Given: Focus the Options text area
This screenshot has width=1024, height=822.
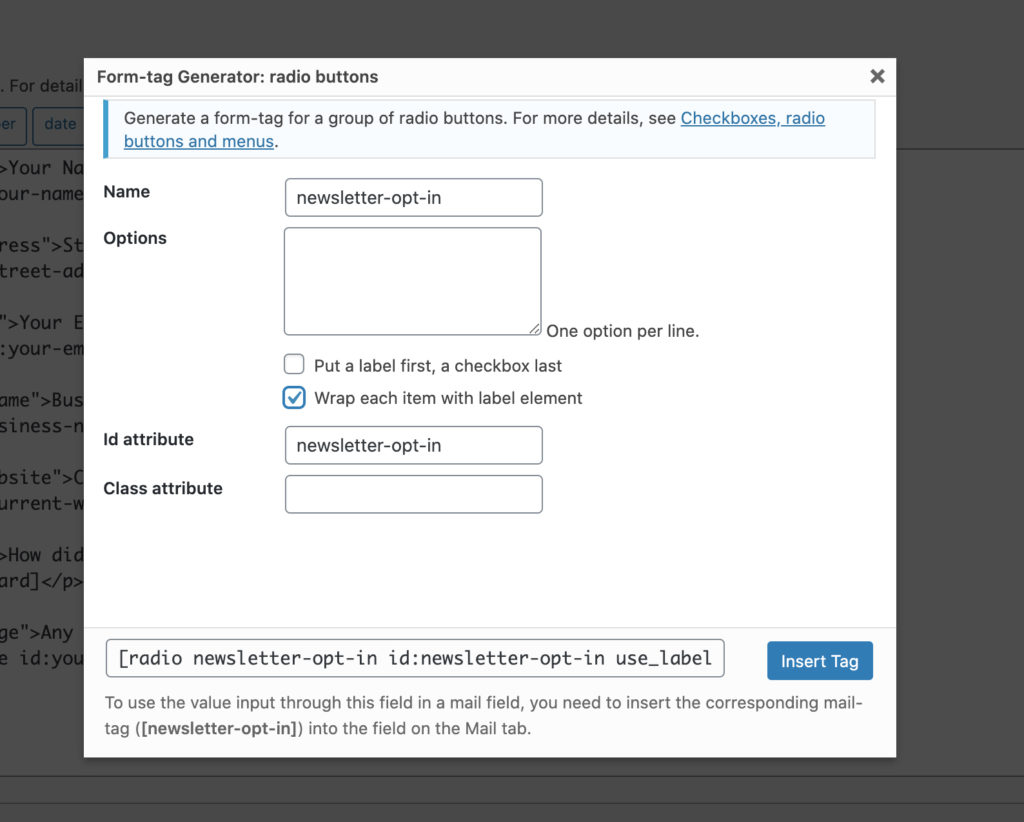Looking at the screenshot, I should pyautogui.click(x=413, y=281).
